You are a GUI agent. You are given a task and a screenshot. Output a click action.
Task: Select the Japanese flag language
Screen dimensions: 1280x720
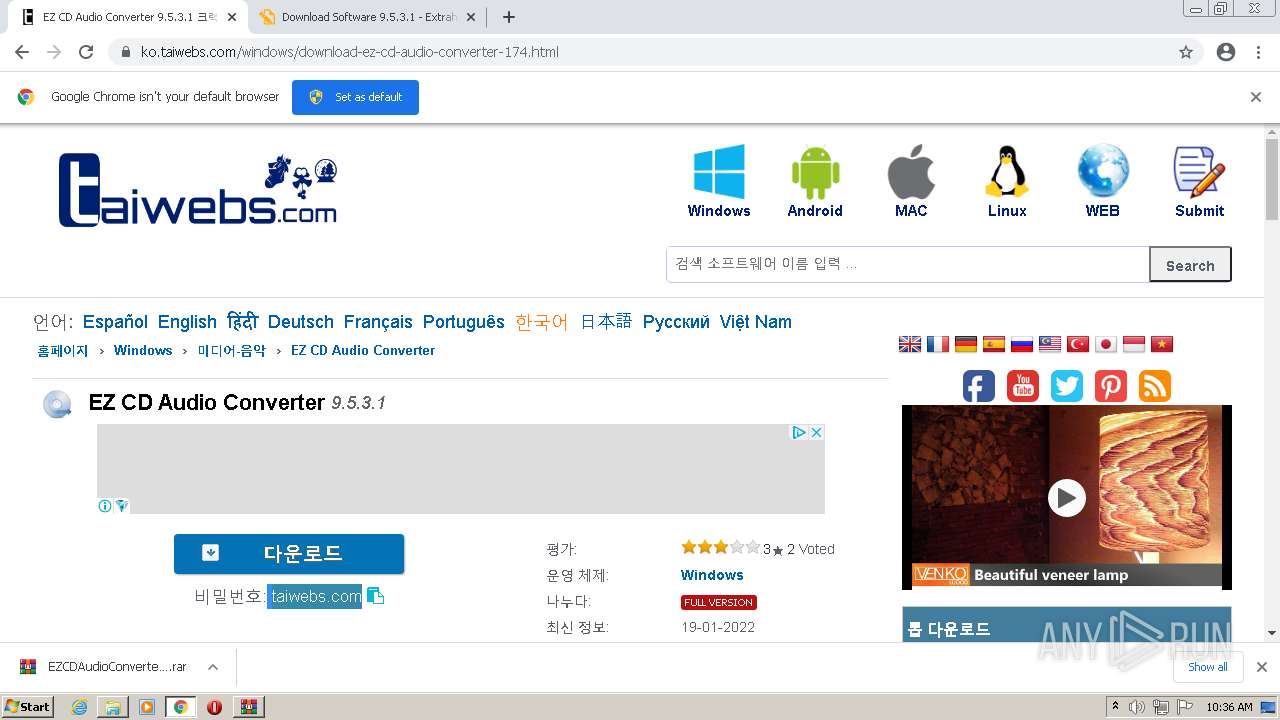[x=1106, y=344]
